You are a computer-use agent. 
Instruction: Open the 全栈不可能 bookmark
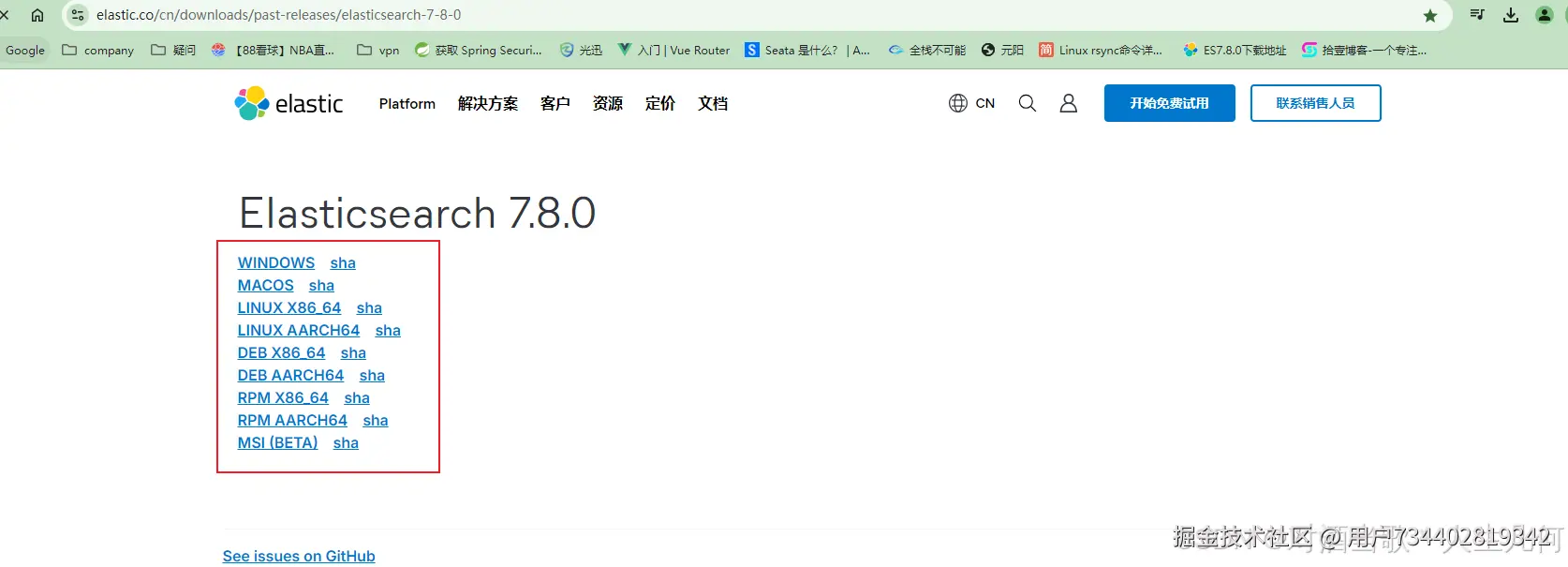927,51
